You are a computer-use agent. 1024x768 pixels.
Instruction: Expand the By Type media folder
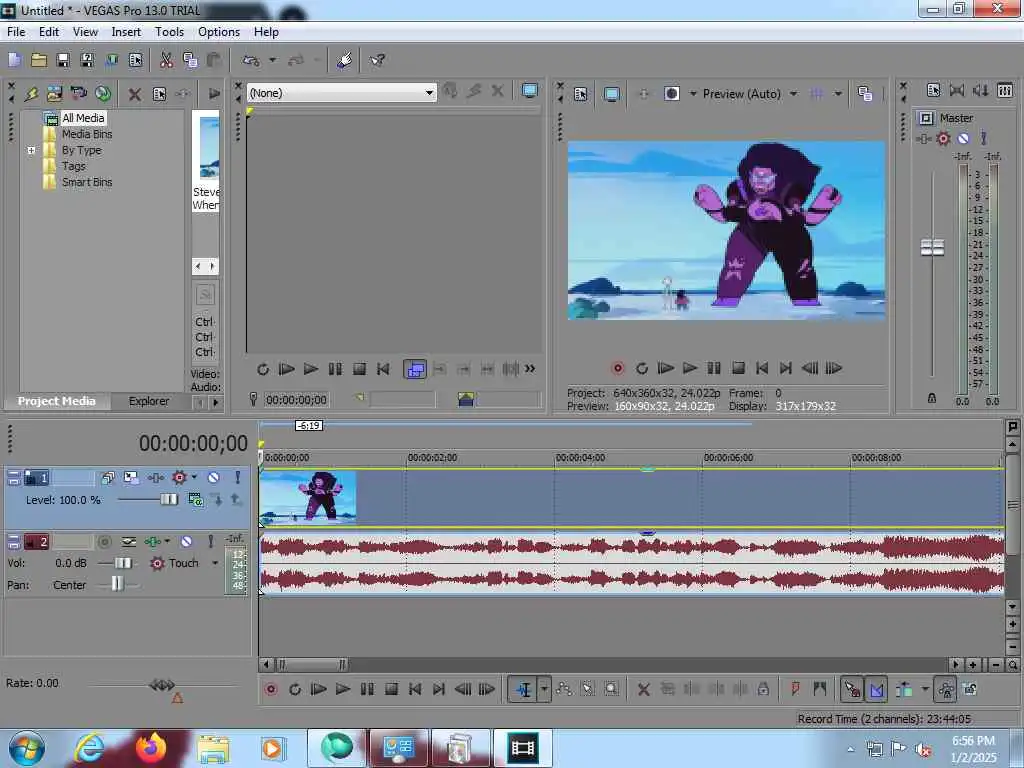(x=31, y=150)
